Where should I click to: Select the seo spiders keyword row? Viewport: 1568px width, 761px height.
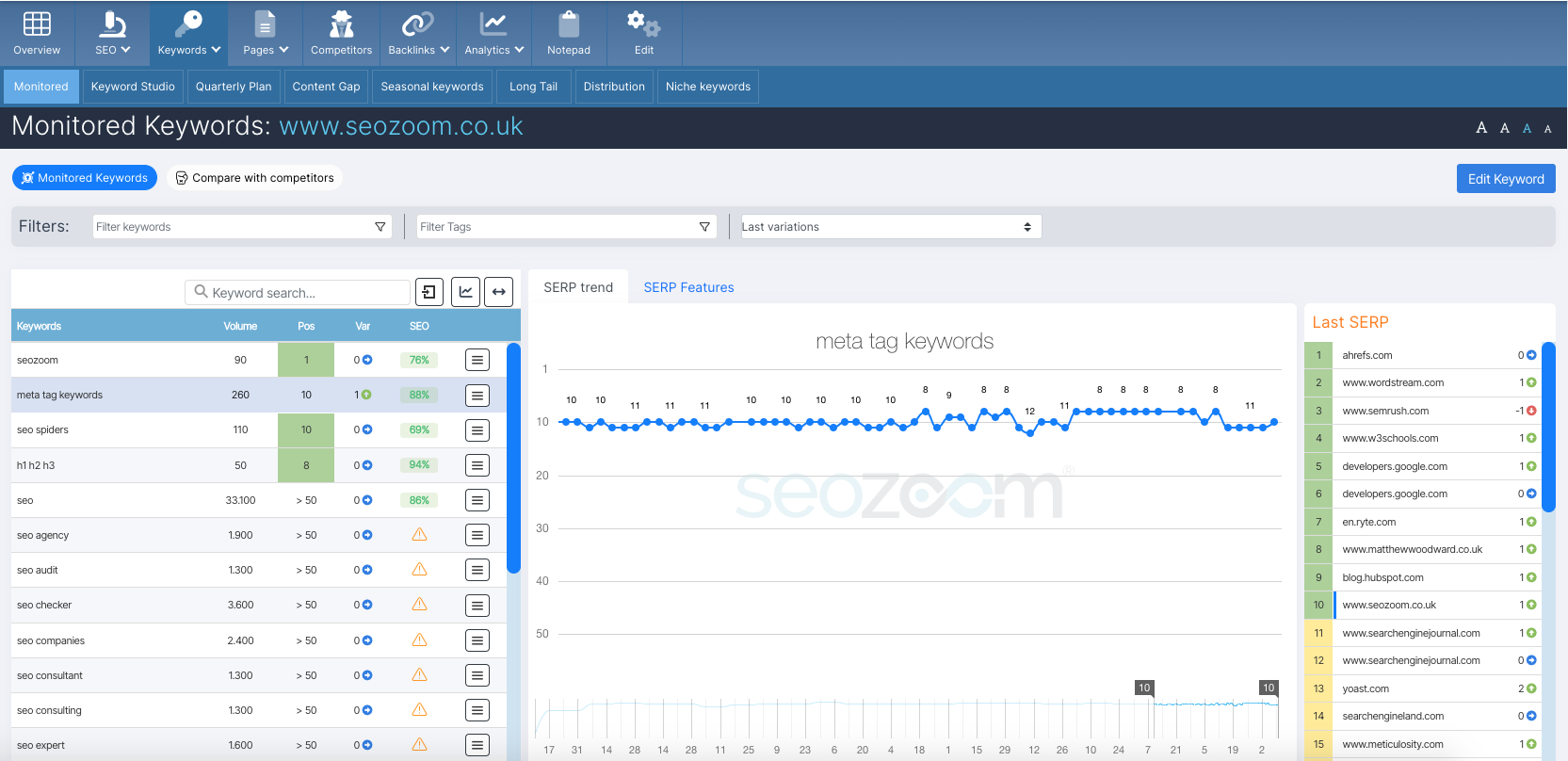(259, 430)
